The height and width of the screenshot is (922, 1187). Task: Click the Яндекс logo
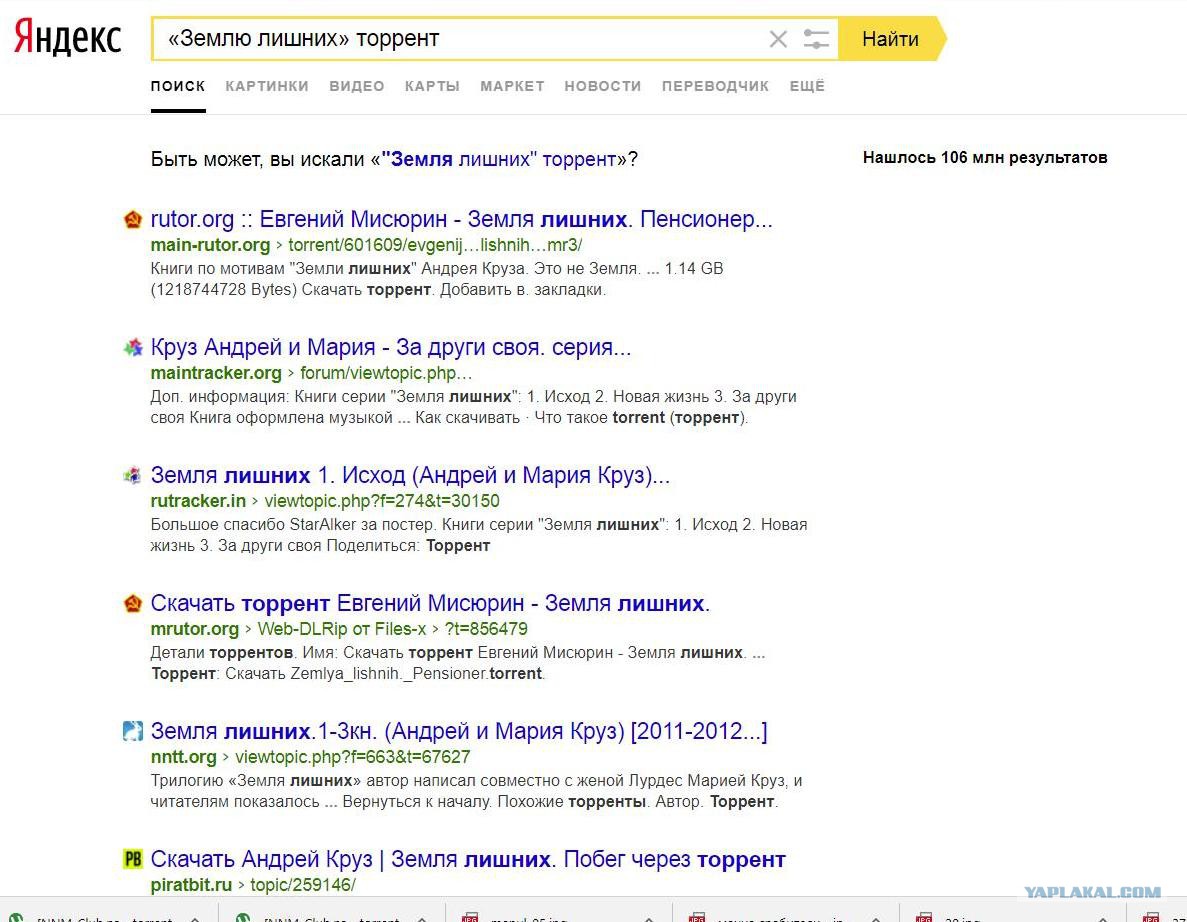(67, 38)
